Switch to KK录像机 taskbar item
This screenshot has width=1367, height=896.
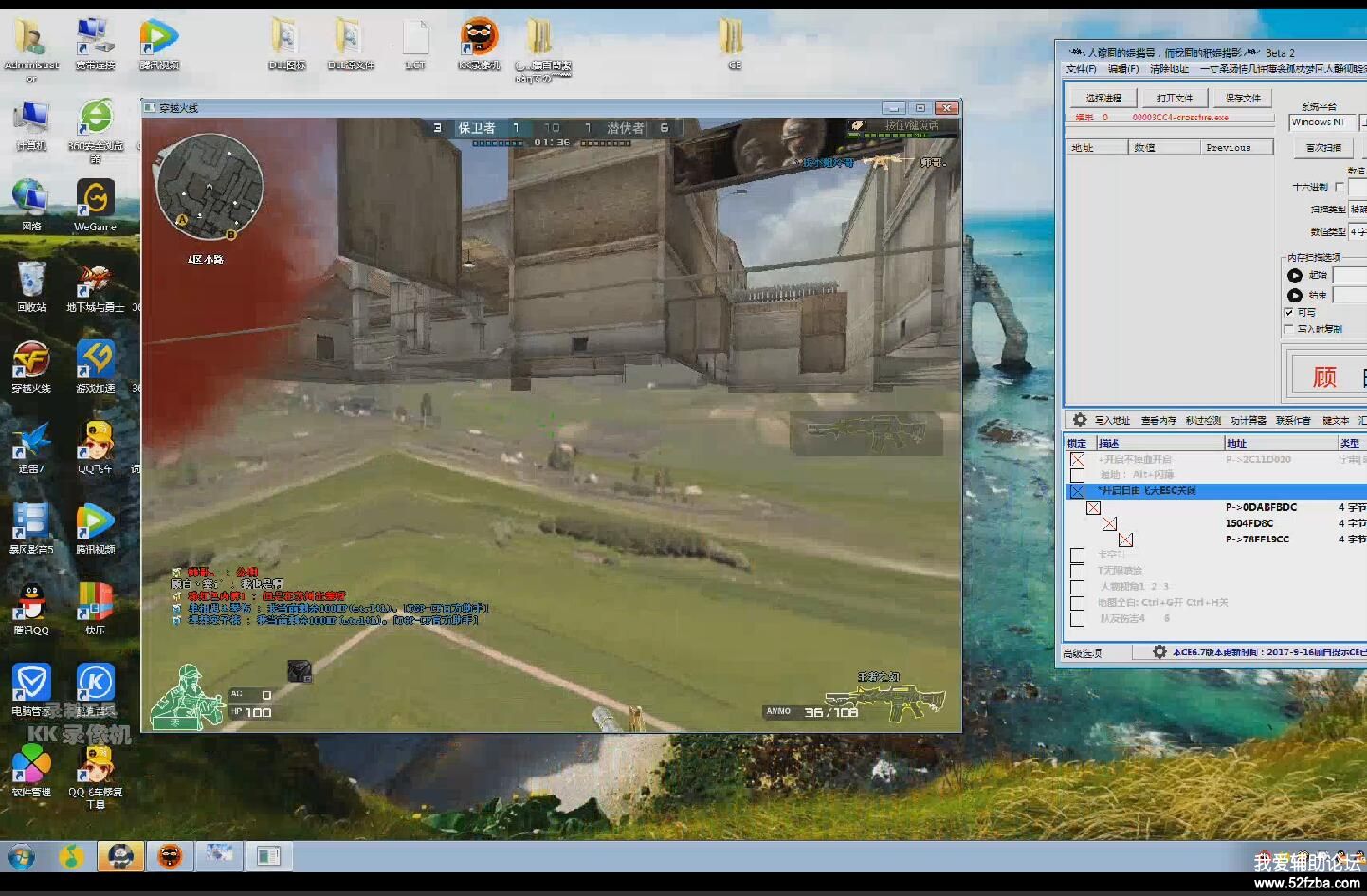170,856
